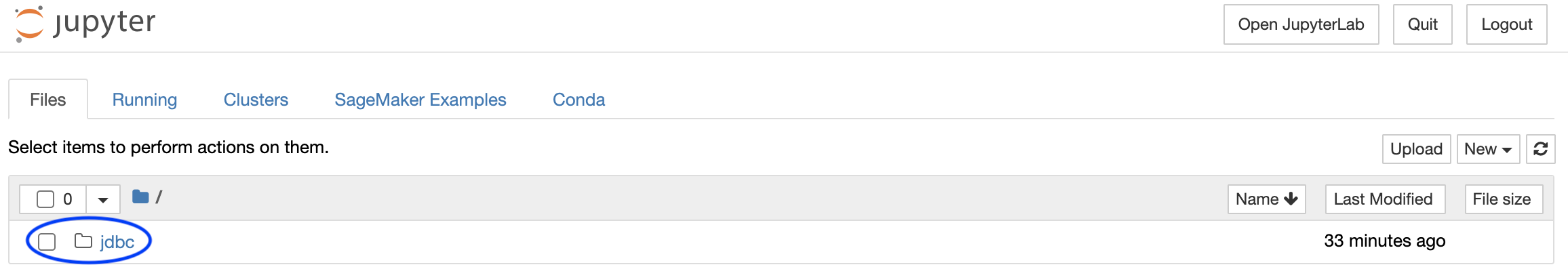Check the box beside jdbc folder
This screenshot has width=1568, height=267.
[x=47, y=241]
